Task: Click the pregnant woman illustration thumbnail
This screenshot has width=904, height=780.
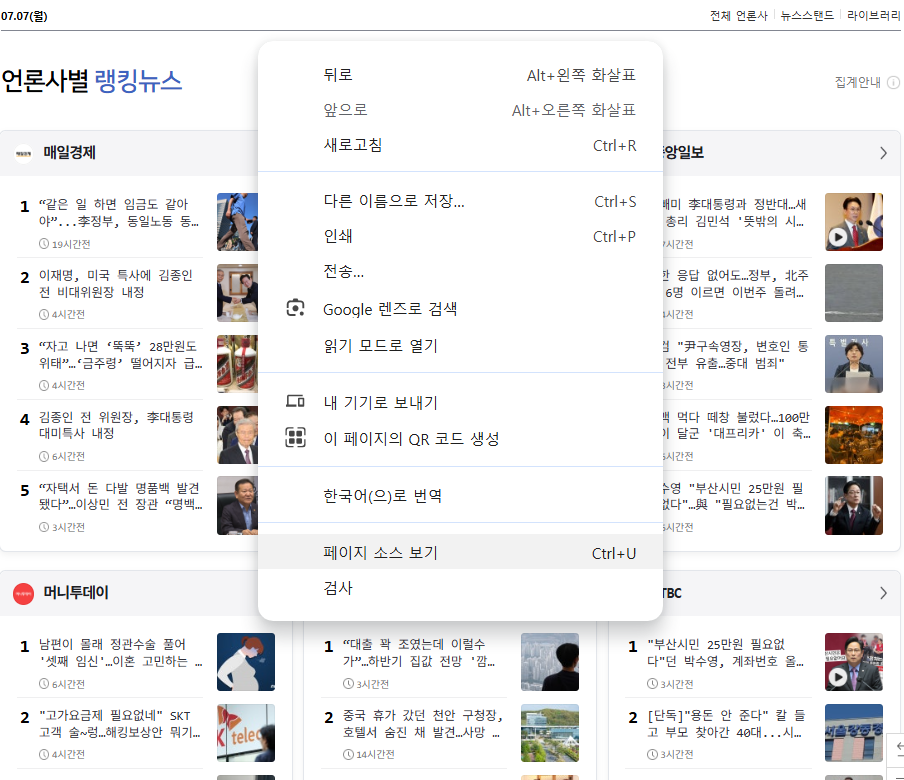Action: [x=246, y=662]
